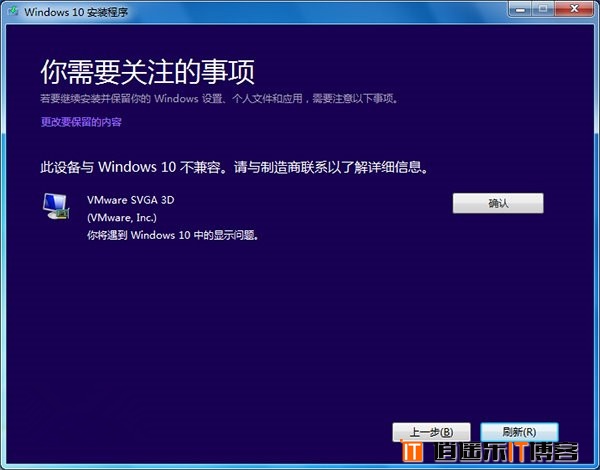Click the 你需要关注的事项 heading
Screen dimensions: 600x470
[147, 72]
